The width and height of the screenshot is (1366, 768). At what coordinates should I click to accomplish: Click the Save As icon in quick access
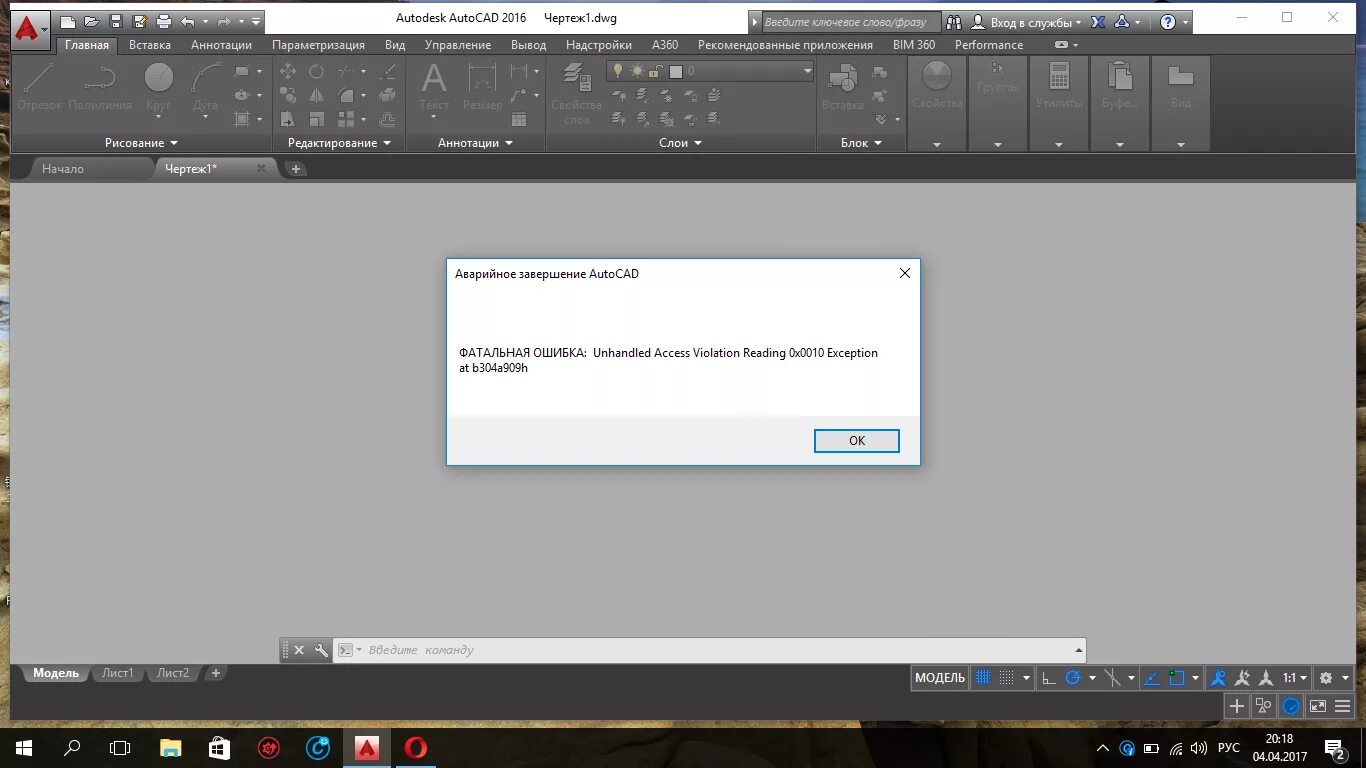tap(140, 22)
